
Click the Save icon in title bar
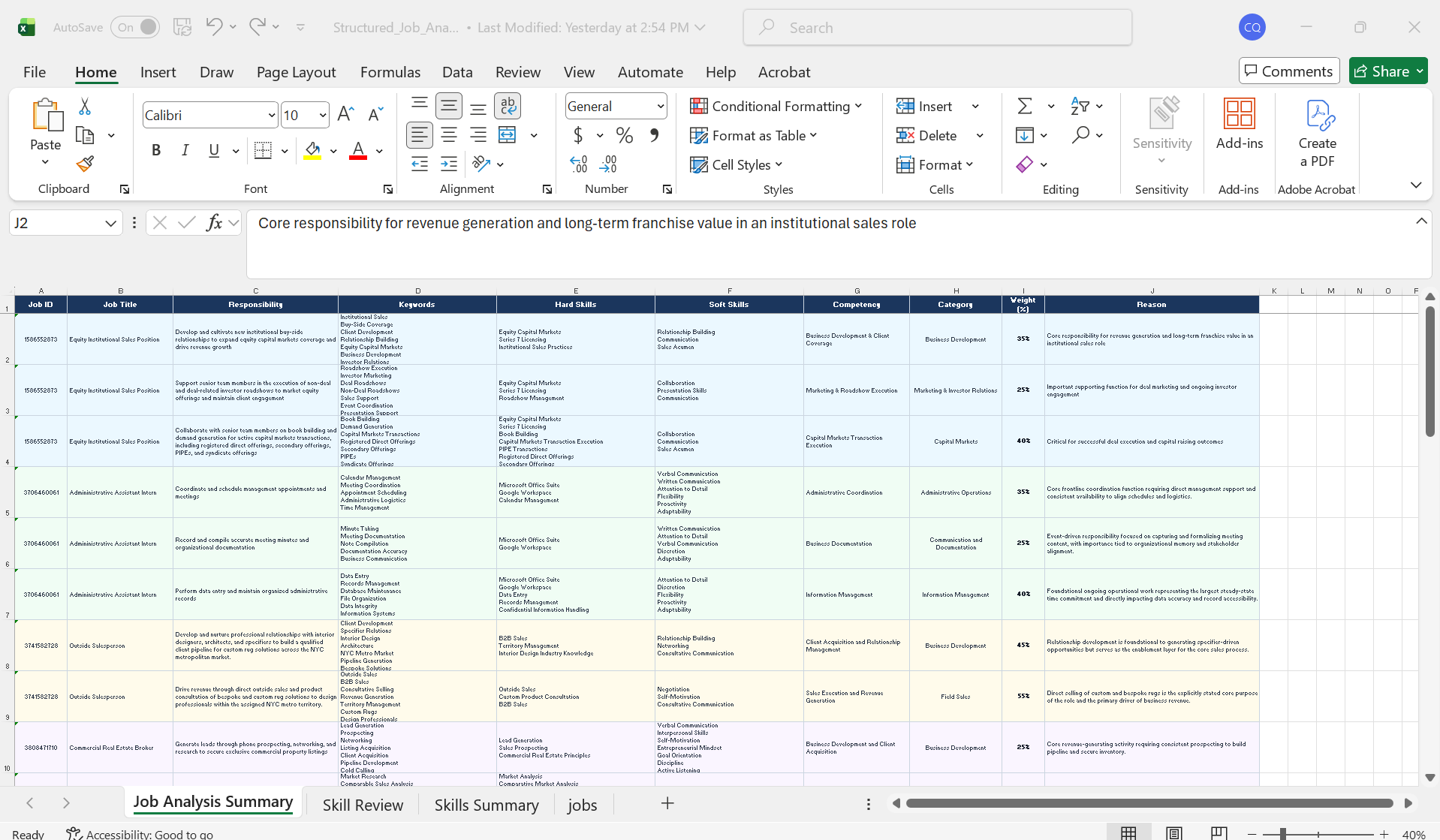182,27
